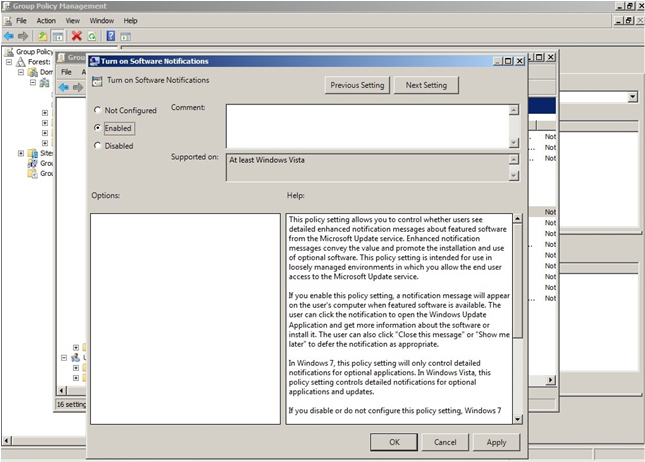The width and height of the screenshot is (645, 462).
Task: Click the Forward arrow in main toolbar
Action: pos(24,35)
